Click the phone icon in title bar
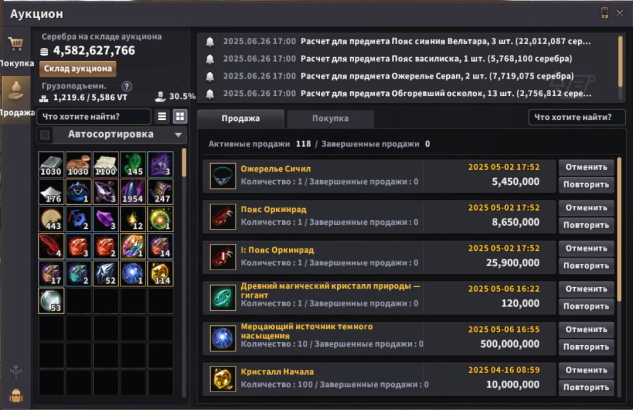The width and height of the screenshot is (633, 410). point(604,13)
